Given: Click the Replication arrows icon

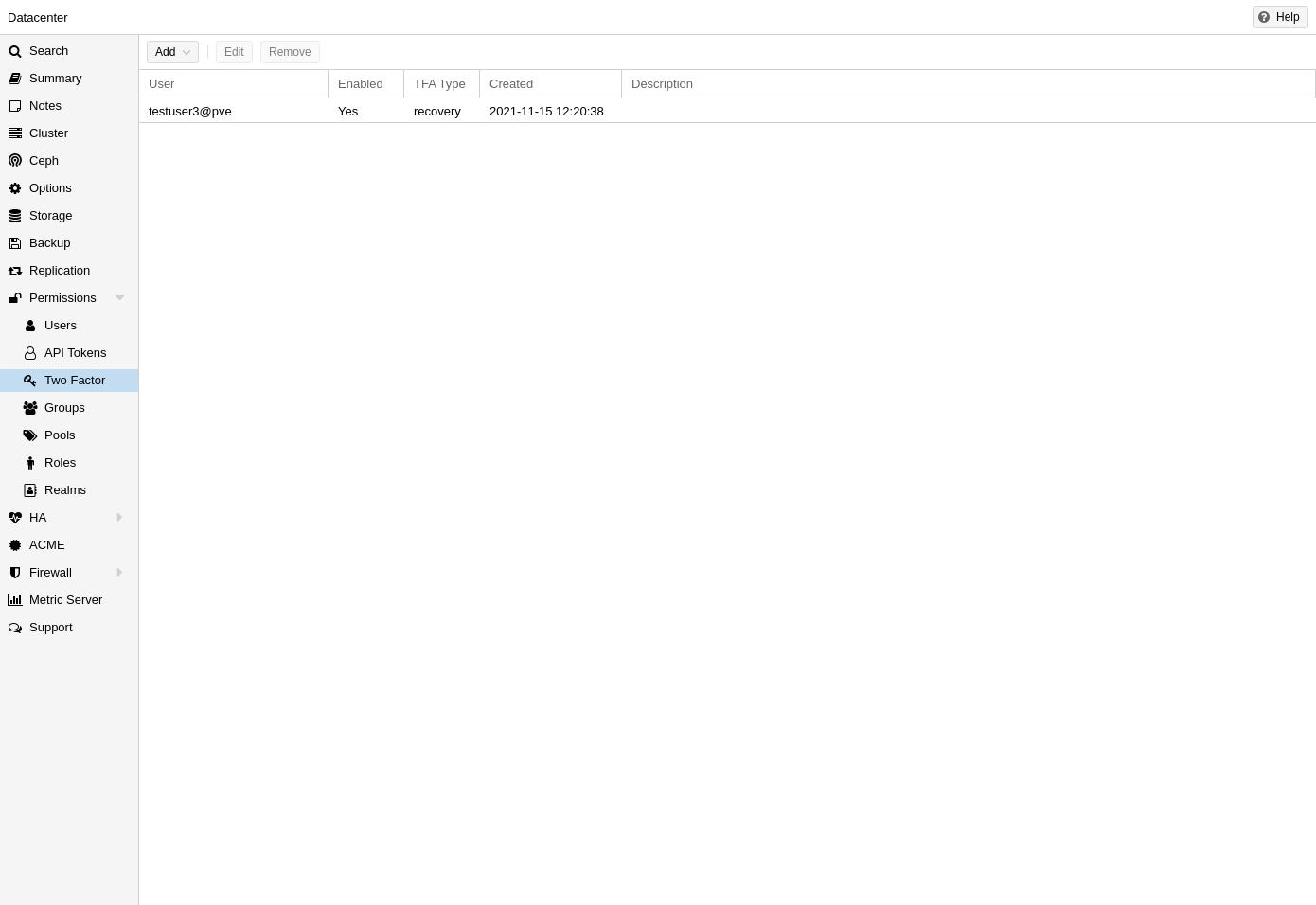Looking at the screenshot, I should pyautogui.click(x=15, y=271).
